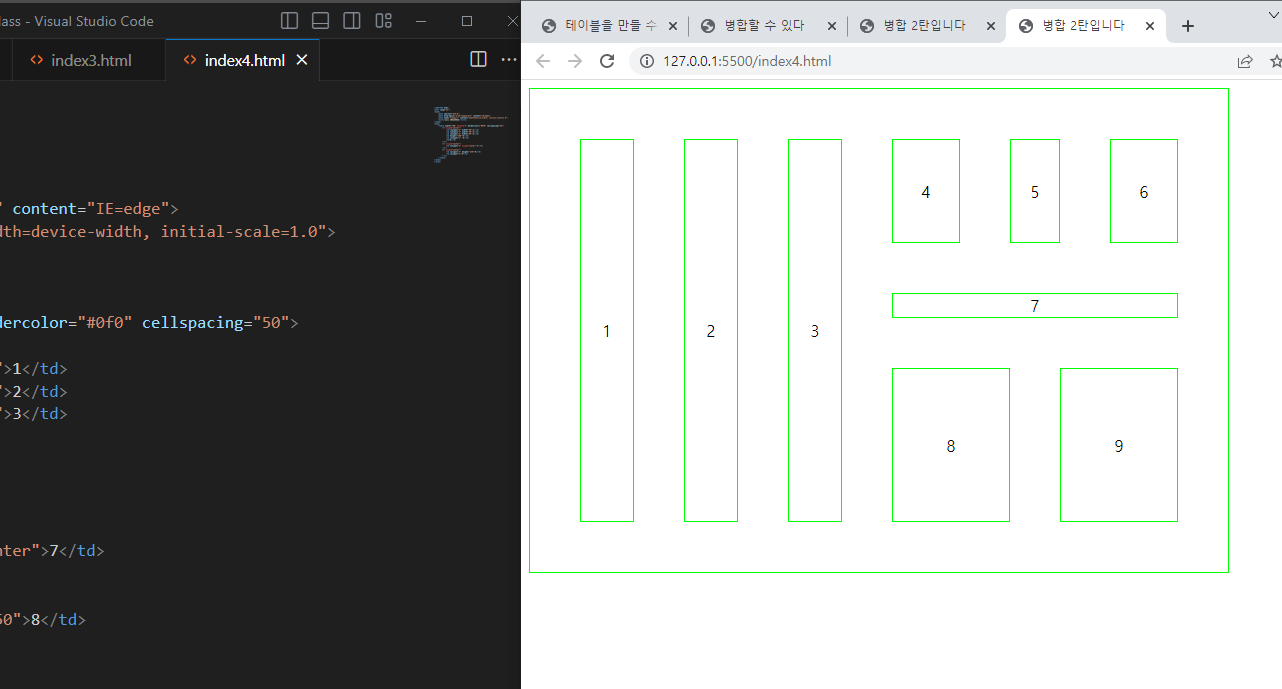This screenshot has height=689, width=1282.
Task: Click the >7</td> code line
Action: 52,551
